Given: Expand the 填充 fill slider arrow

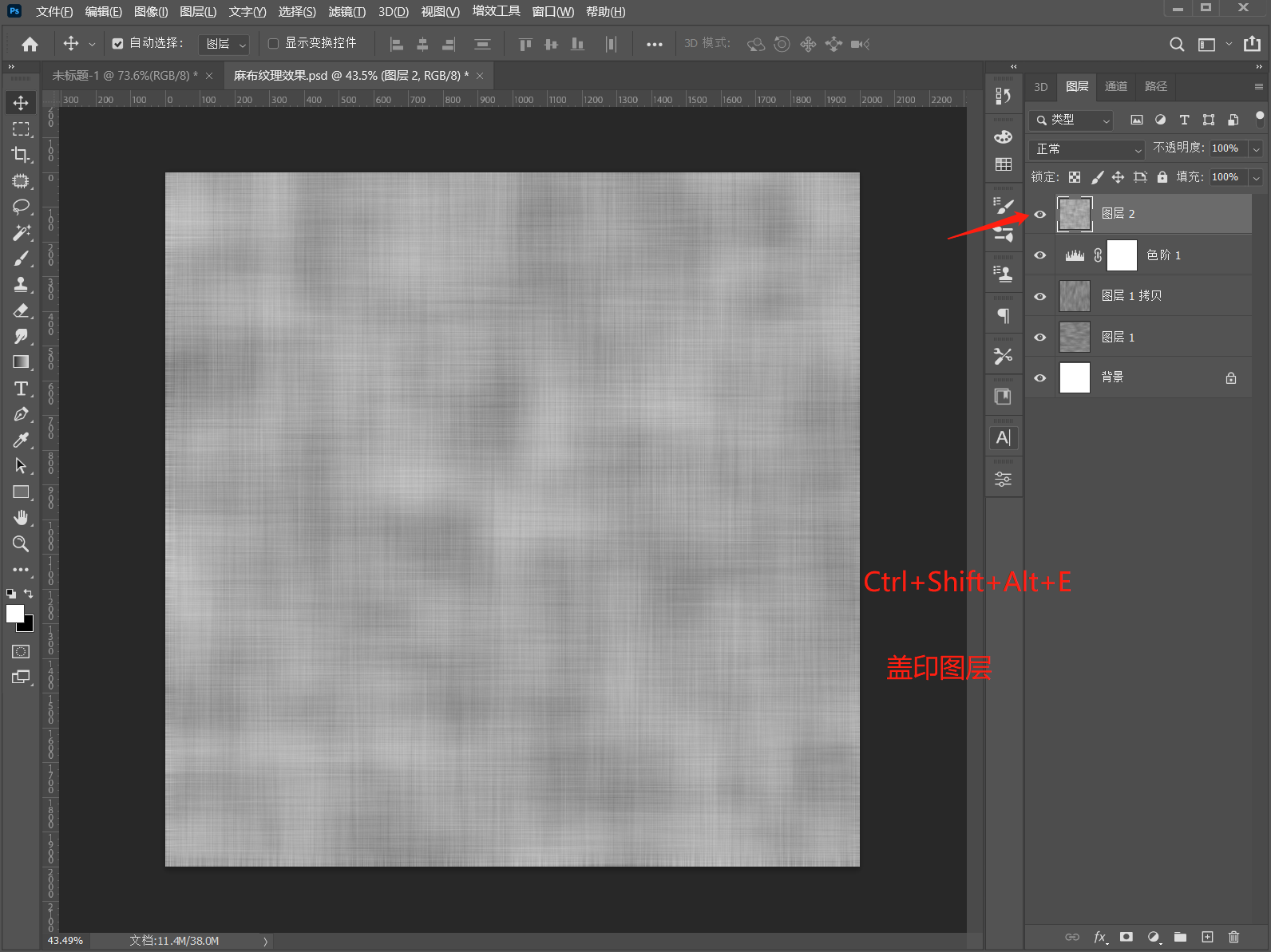Looking at the screenshot, I should [1256, 177].
